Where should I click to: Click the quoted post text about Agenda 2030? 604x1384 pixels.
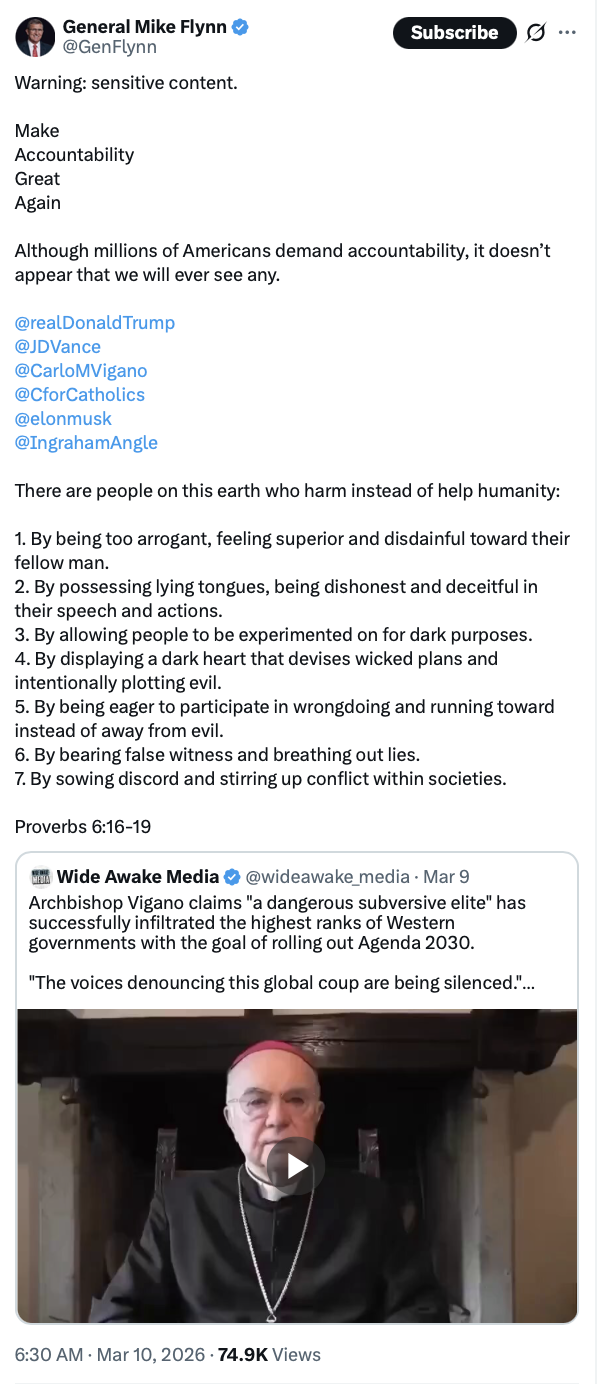click(275, 922)
